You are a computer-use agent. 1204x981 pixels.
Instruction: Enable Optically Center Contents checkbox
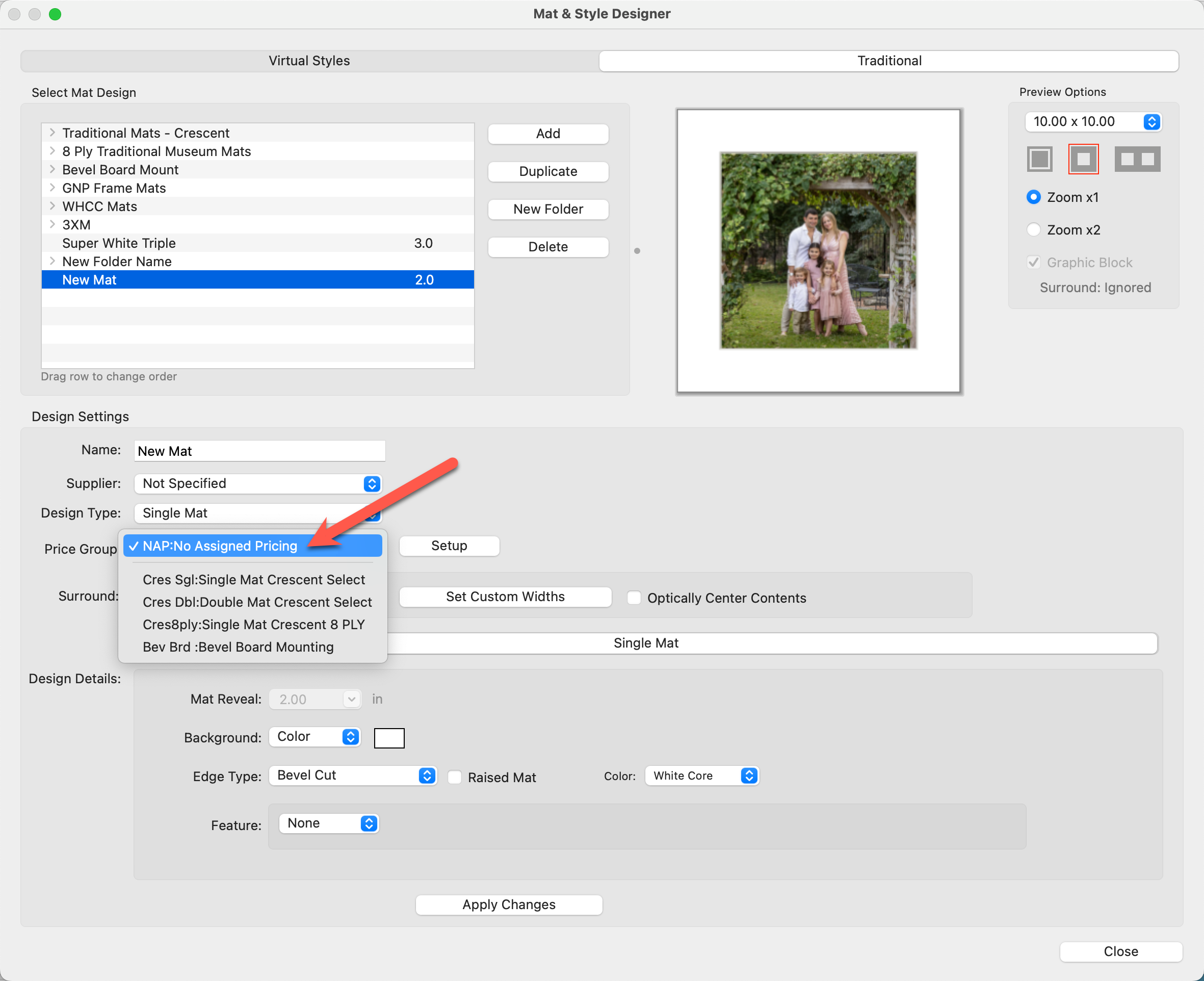coord(634,598)
